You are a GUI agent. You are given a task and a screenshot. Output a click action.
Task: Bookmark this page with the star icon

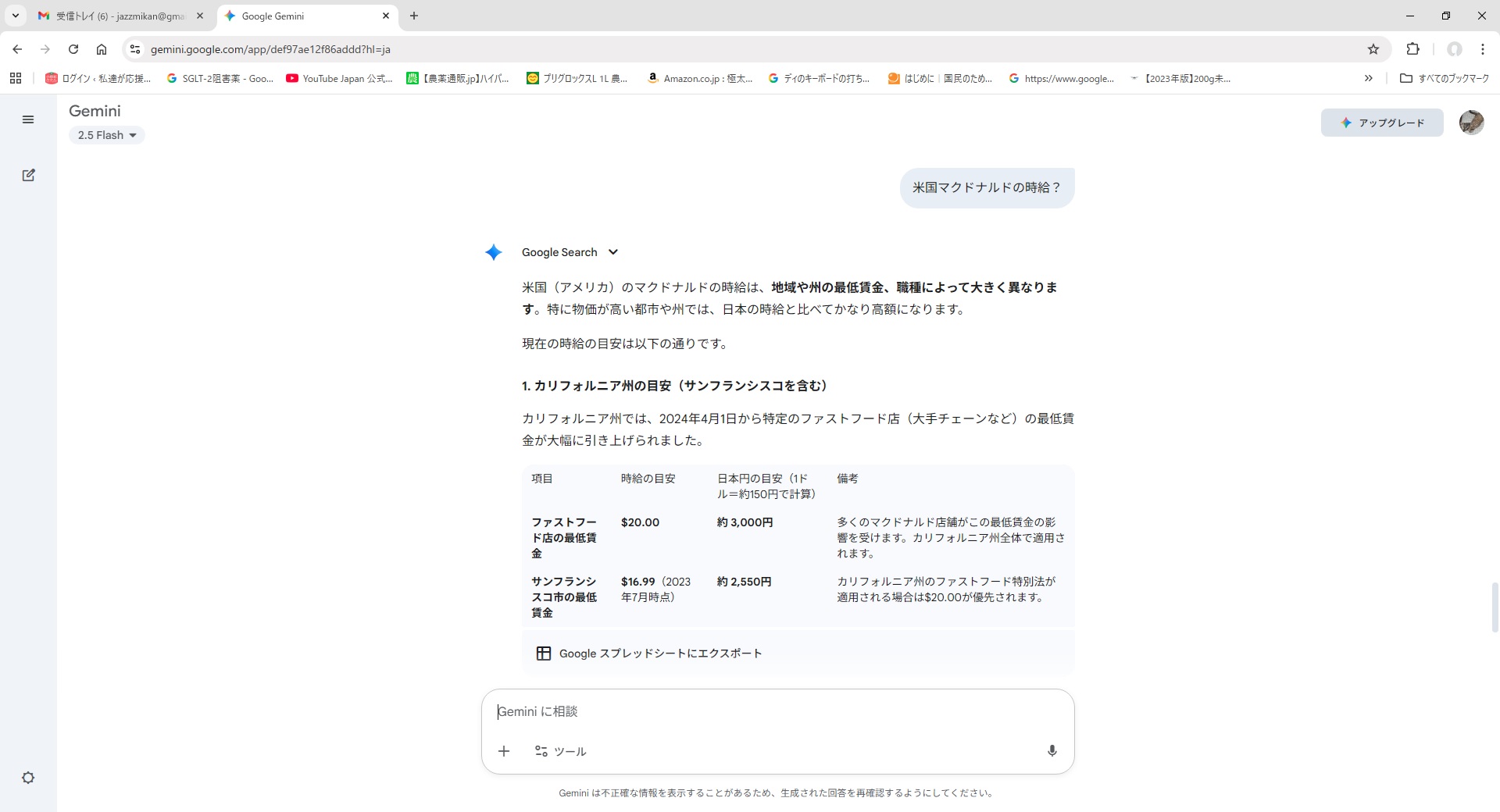point(1373,49)
